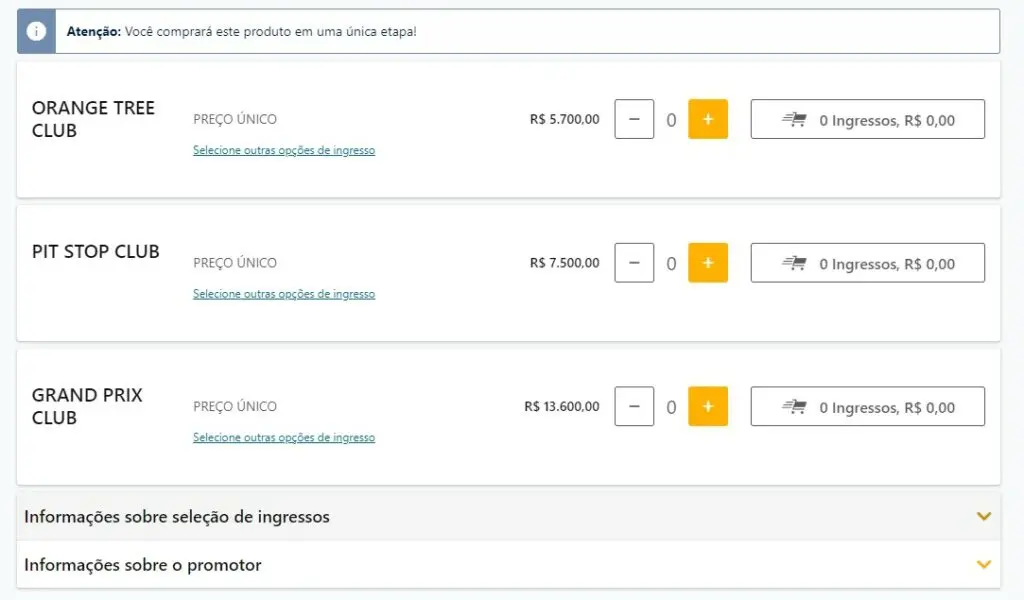Viewport: 1024px width, 600px height.
Task: Expand 'Informações sobre seleção de ingressos' section
Action: (x=982, y=517)
